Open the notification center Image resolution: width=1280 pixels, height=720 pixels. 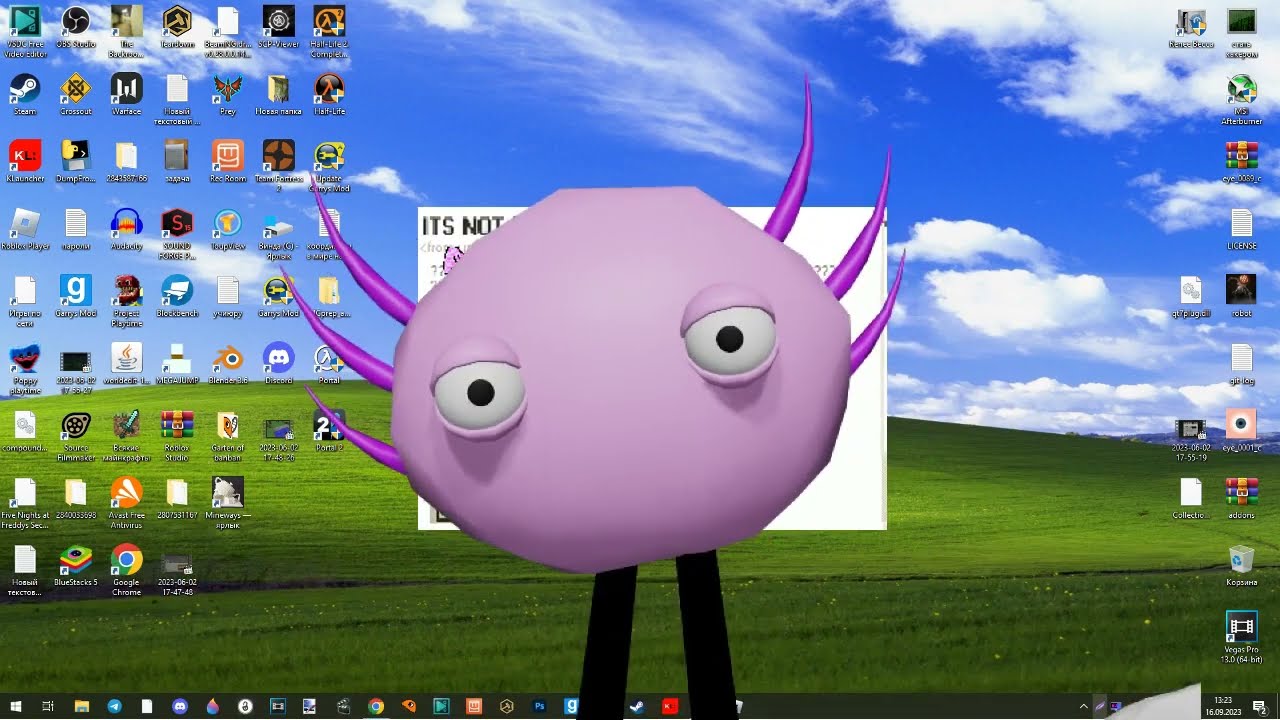[x=1260, y=706]
